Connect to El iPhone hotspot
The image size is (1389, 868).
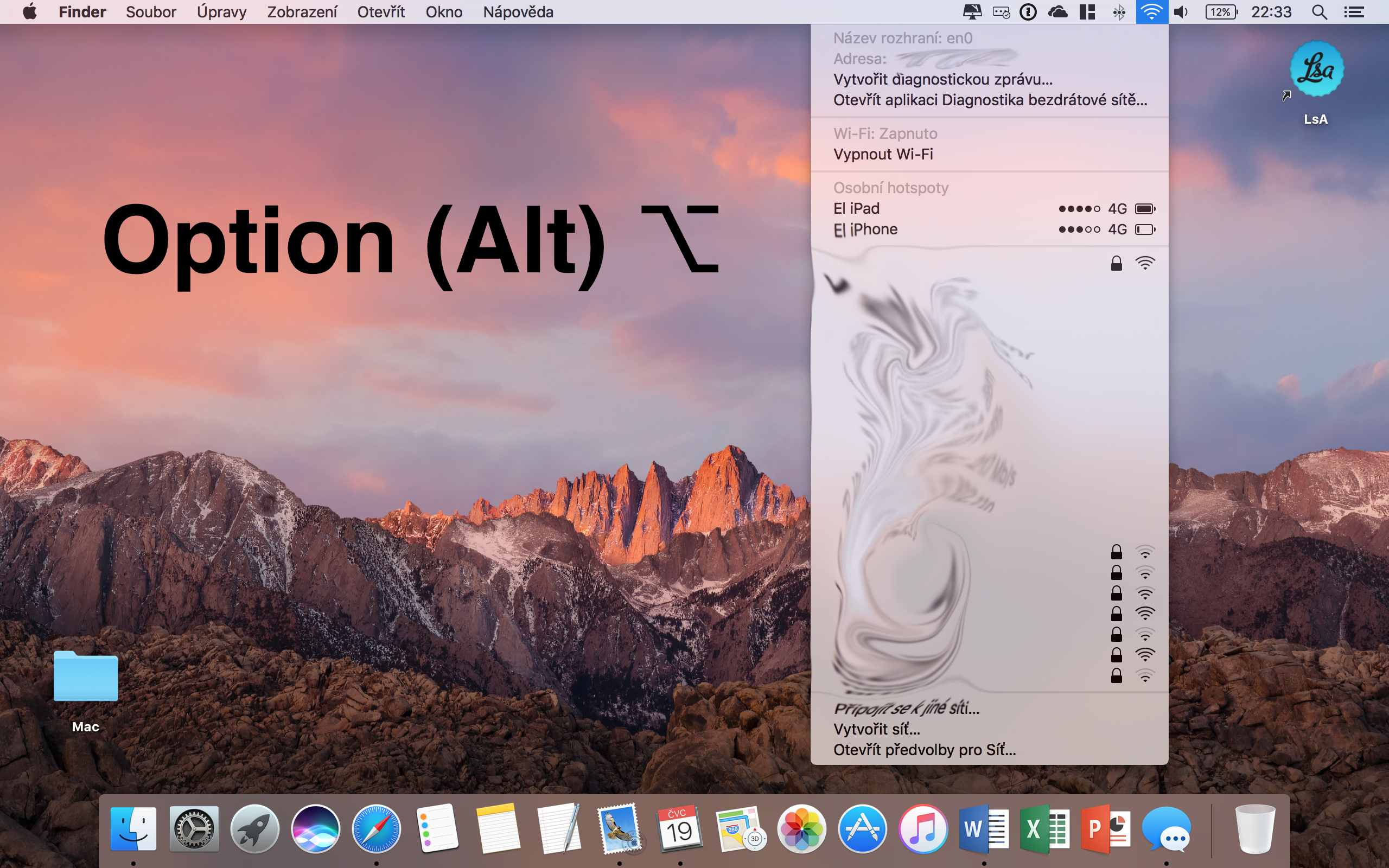865,229
